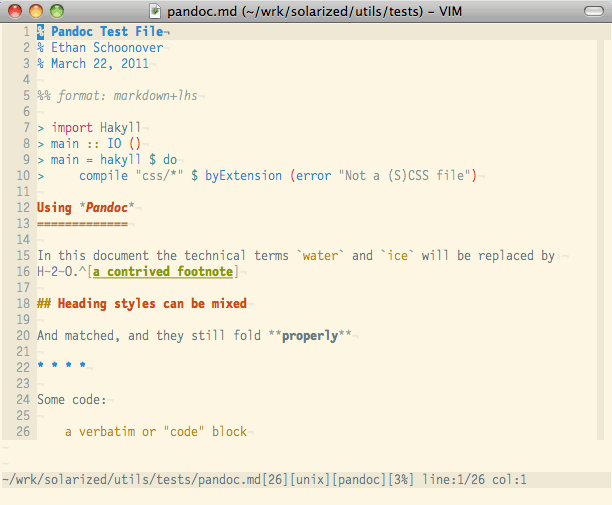Image resolution: width=612 pixels, height=505 pixels.
Task: Click line number 12 in the gutter
Action: point(22,208)
